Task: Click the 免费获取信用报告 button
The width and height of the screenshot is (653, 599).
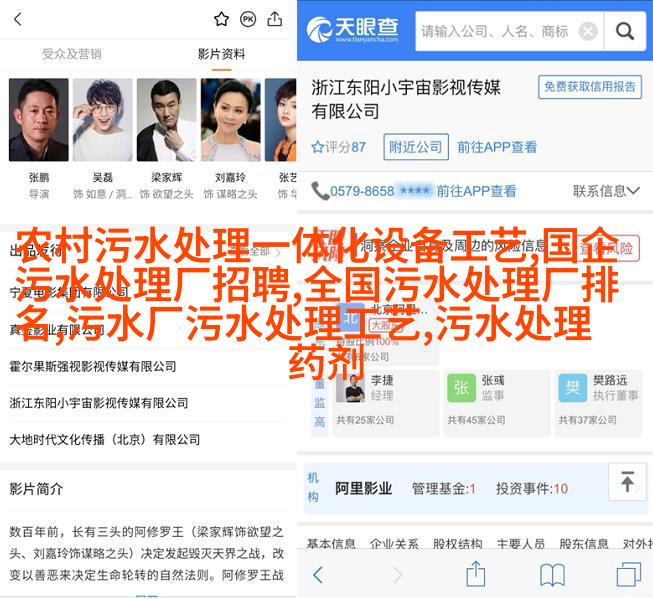Action: coord(590,87)
